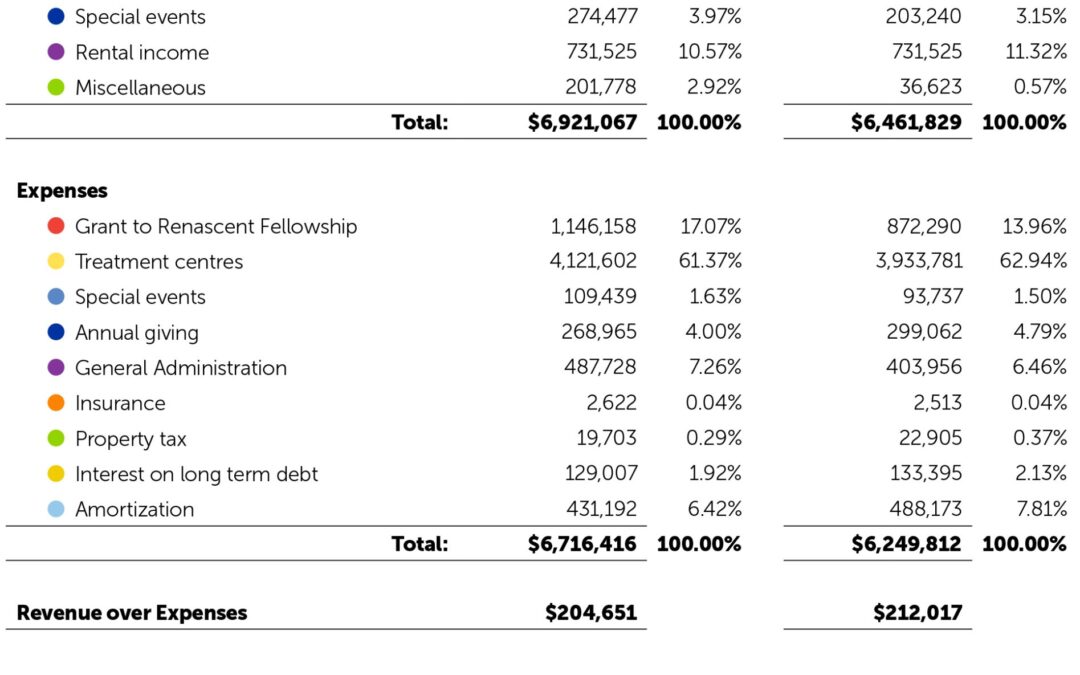The image size is (1080, 675).
Task: Click the green dot beside Property tax
Action: pyautogui.click(x=56, y=438)
